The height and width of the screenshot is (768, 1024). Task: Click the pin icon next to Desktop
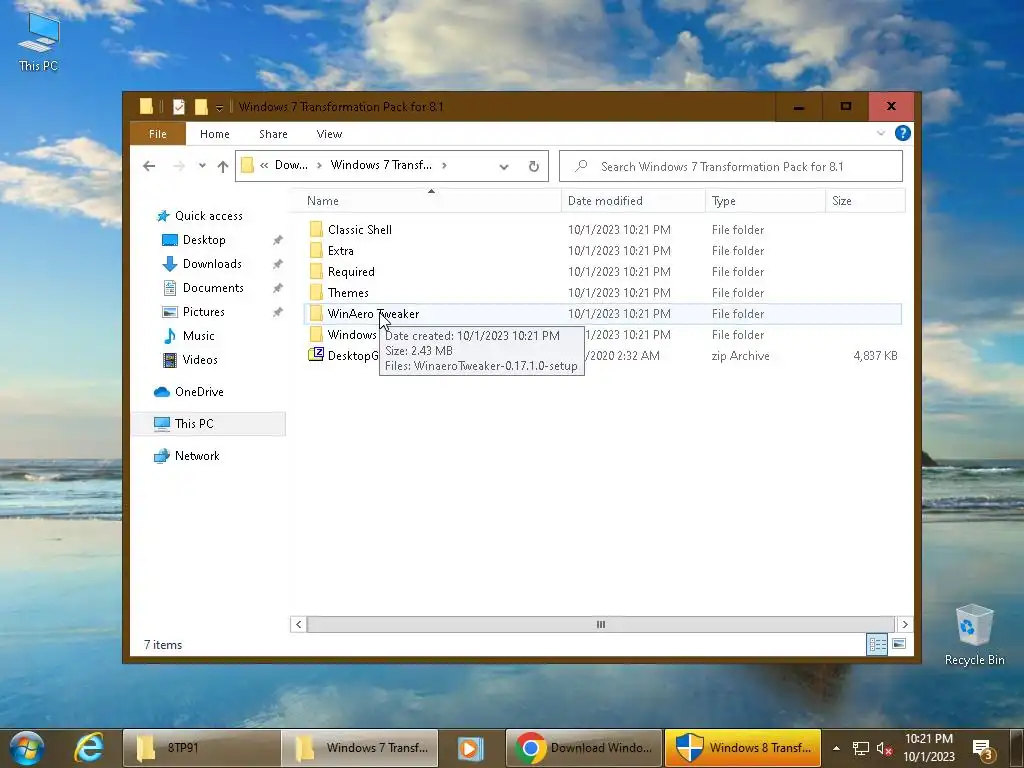[x=278, y=240]
